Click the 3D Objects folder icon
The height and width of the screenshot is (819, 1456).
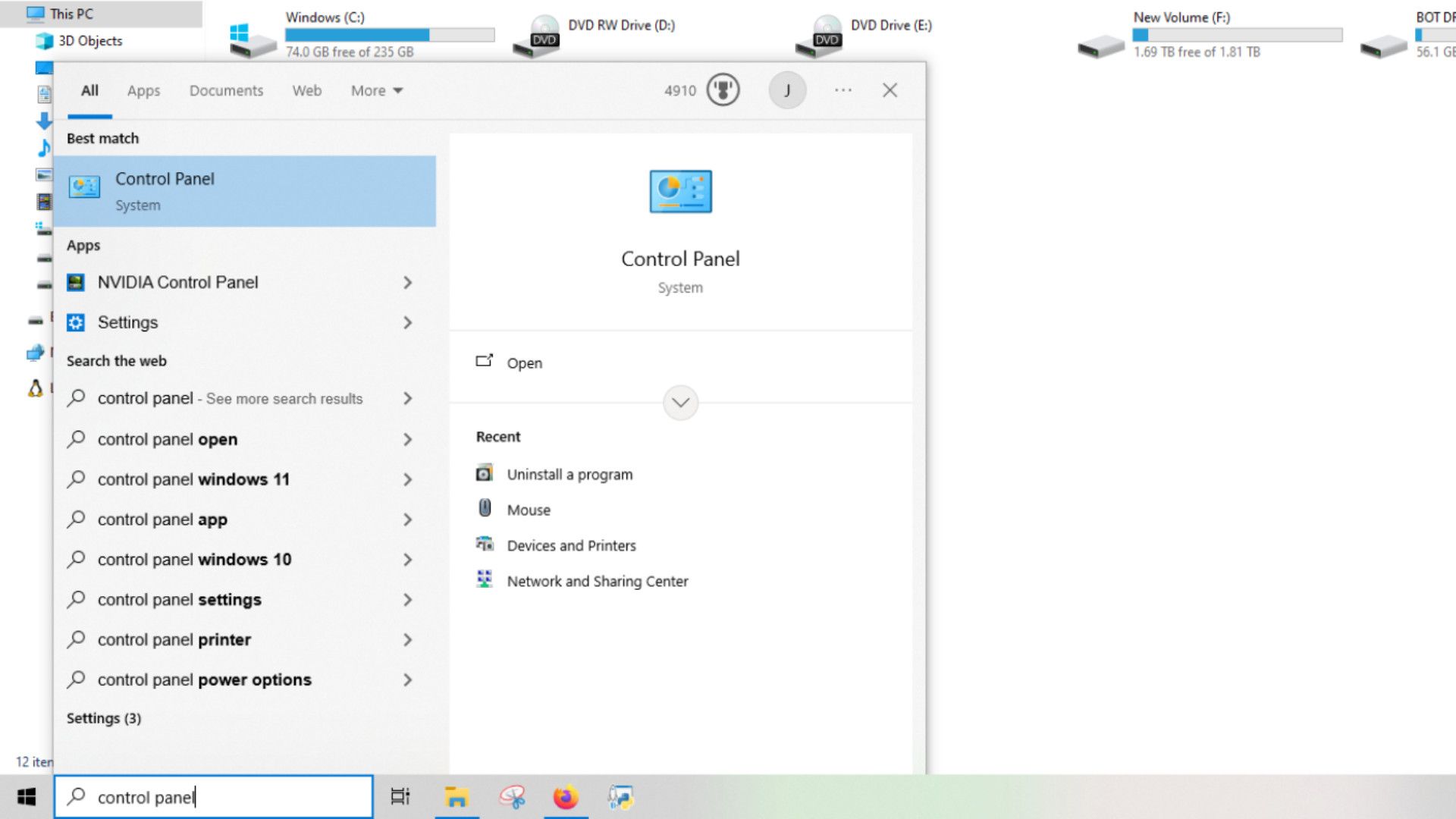pyautogui.click(x=45, y=41)
